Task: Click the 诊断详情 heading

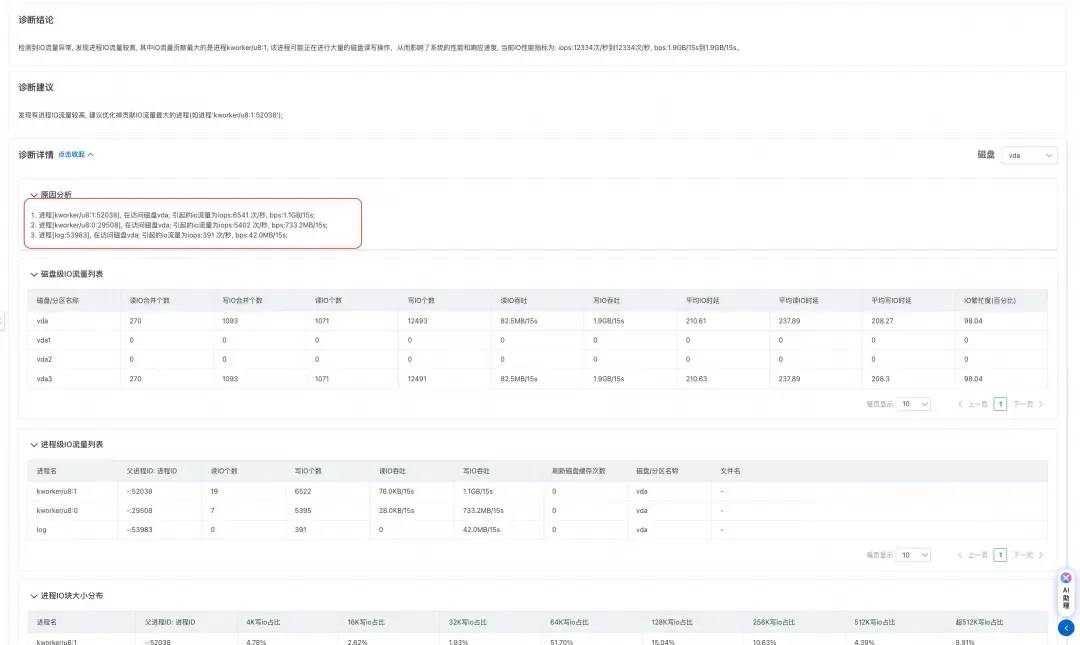Action: coord(36,154)
